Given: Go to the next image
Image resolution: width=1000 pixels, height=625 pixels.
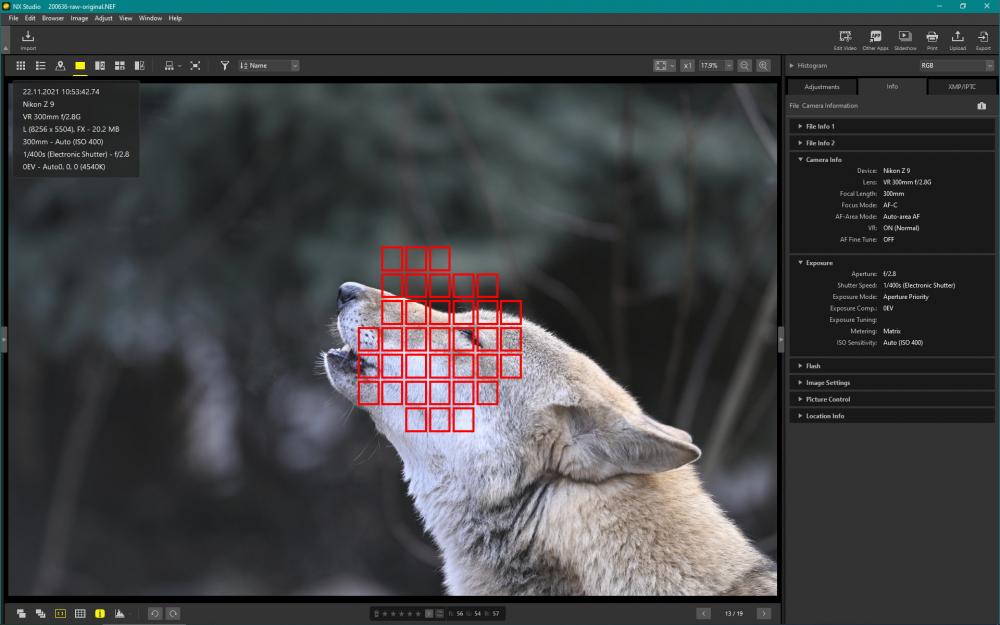Looking at the screenshot, I should pyautogui.click(x=763, y=614).
